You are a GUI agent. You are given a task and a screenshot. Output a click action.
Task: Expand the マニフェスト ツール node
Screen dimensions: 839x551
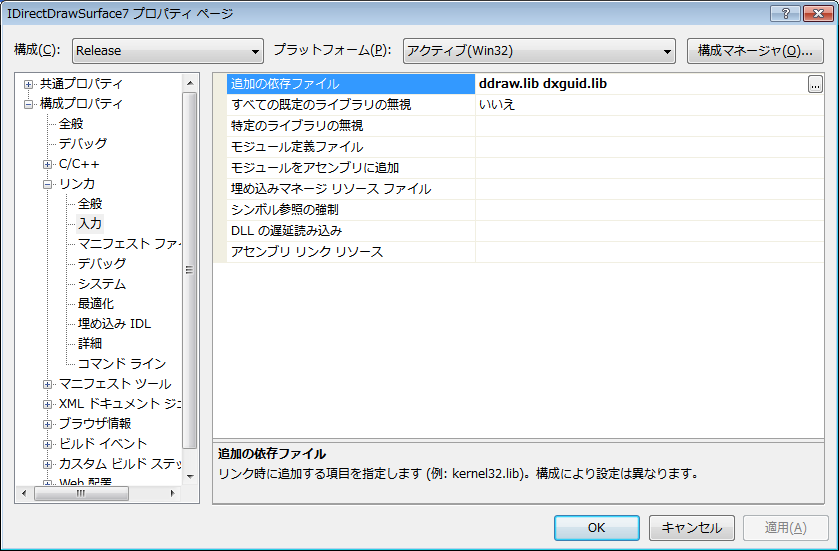coord(48,384)
